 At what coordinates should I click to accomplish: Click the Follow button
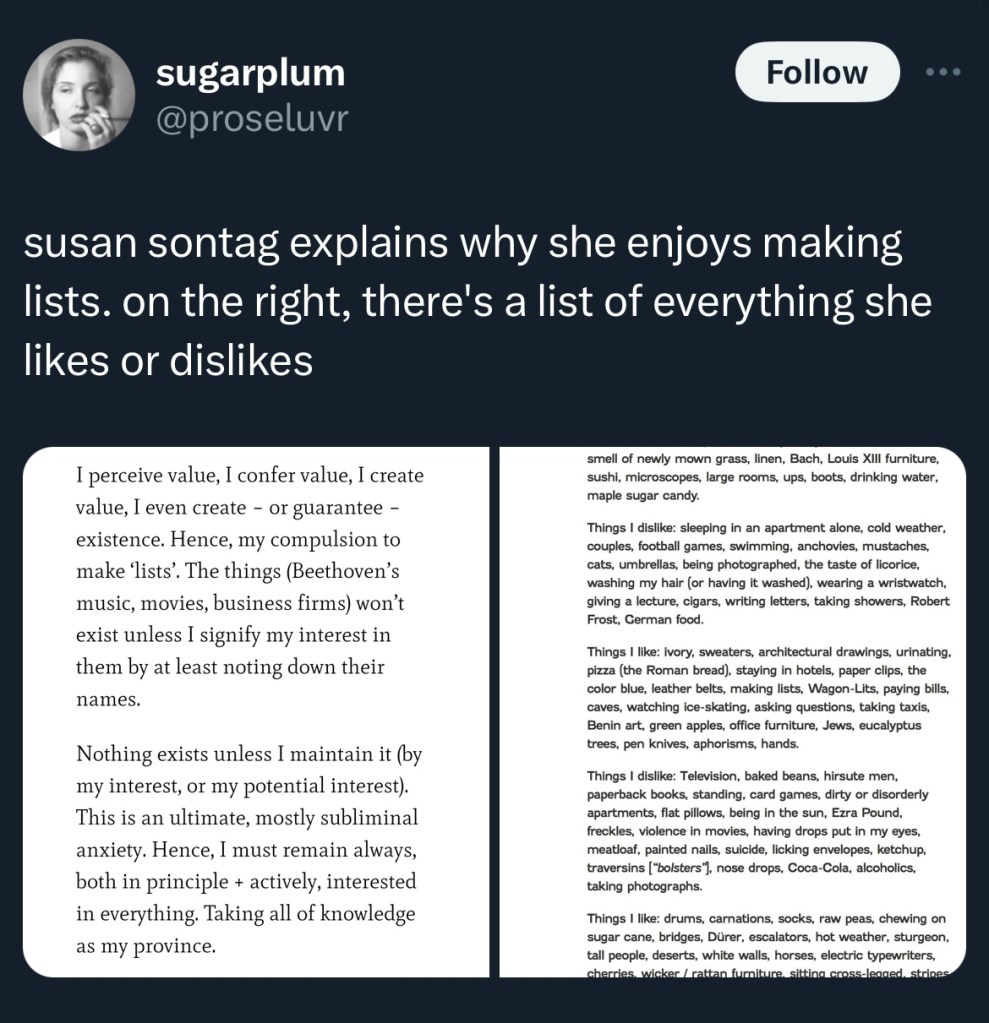click(x=817, y=72)
